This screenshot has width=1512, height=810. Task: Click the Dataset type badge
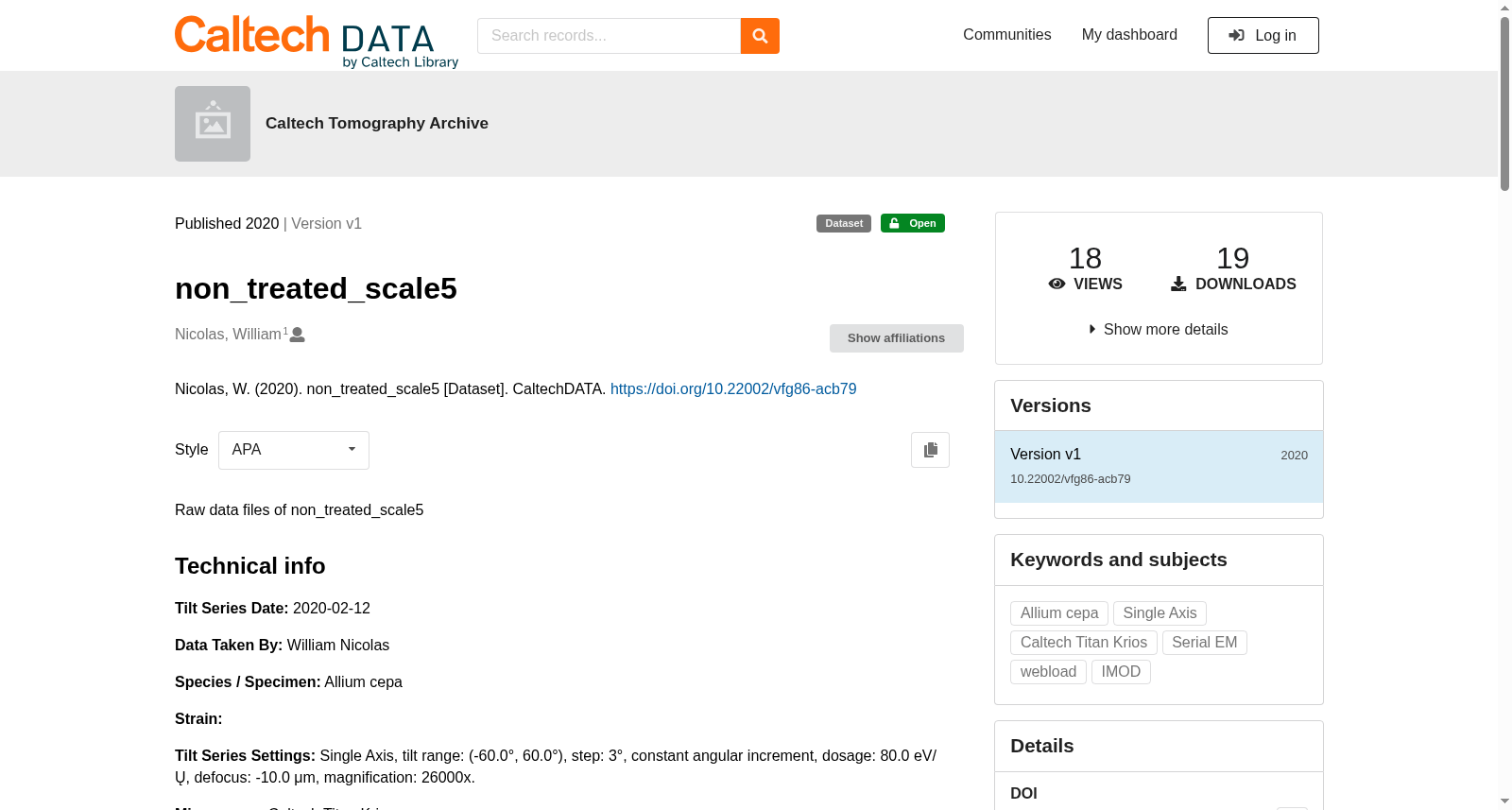point(844,223)
